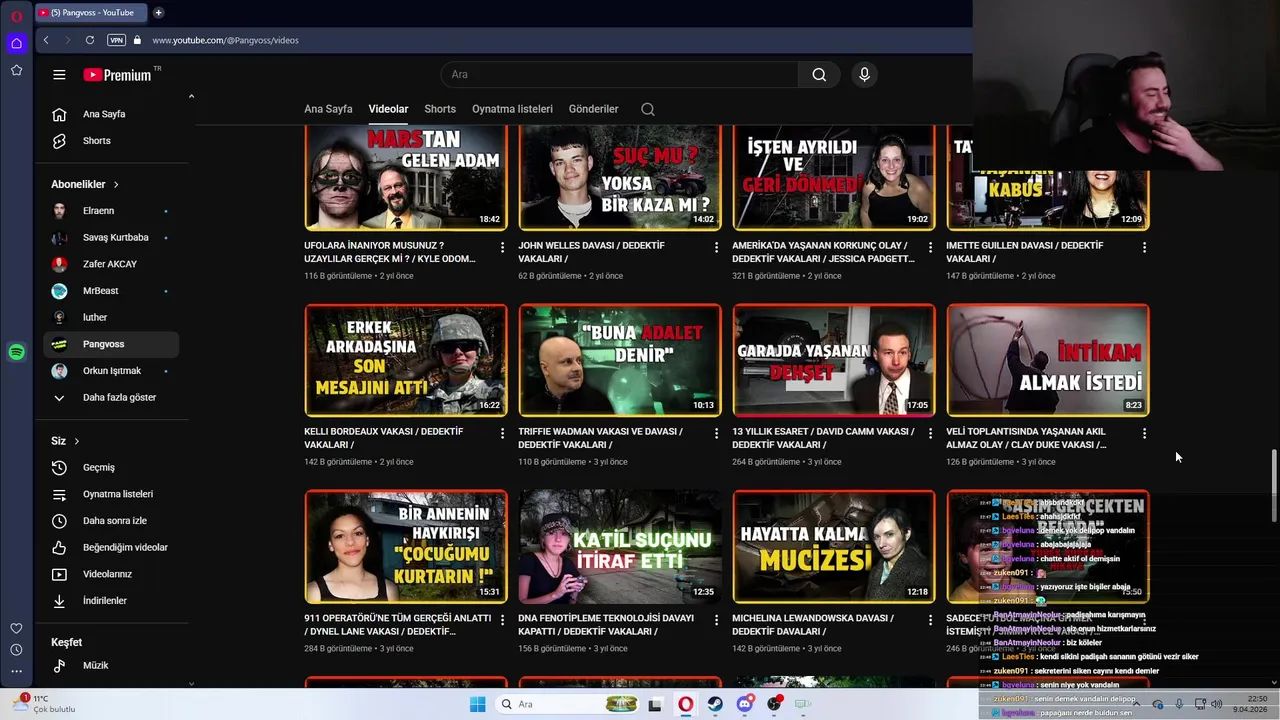This screenshot has height=720, width=1280.
Task: Open a new browser tab
Action: coord(158,12)
